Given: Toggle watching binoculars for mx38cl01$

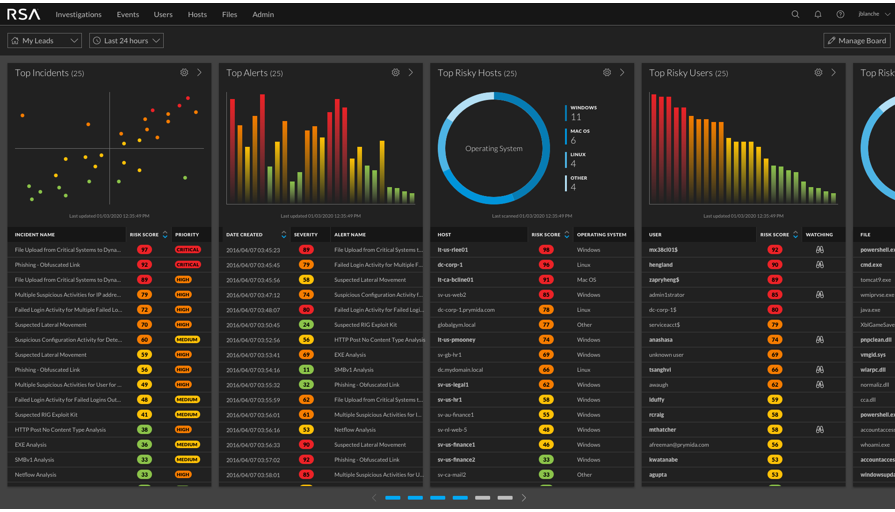Looking at the screenshot, I should point(820,249).
